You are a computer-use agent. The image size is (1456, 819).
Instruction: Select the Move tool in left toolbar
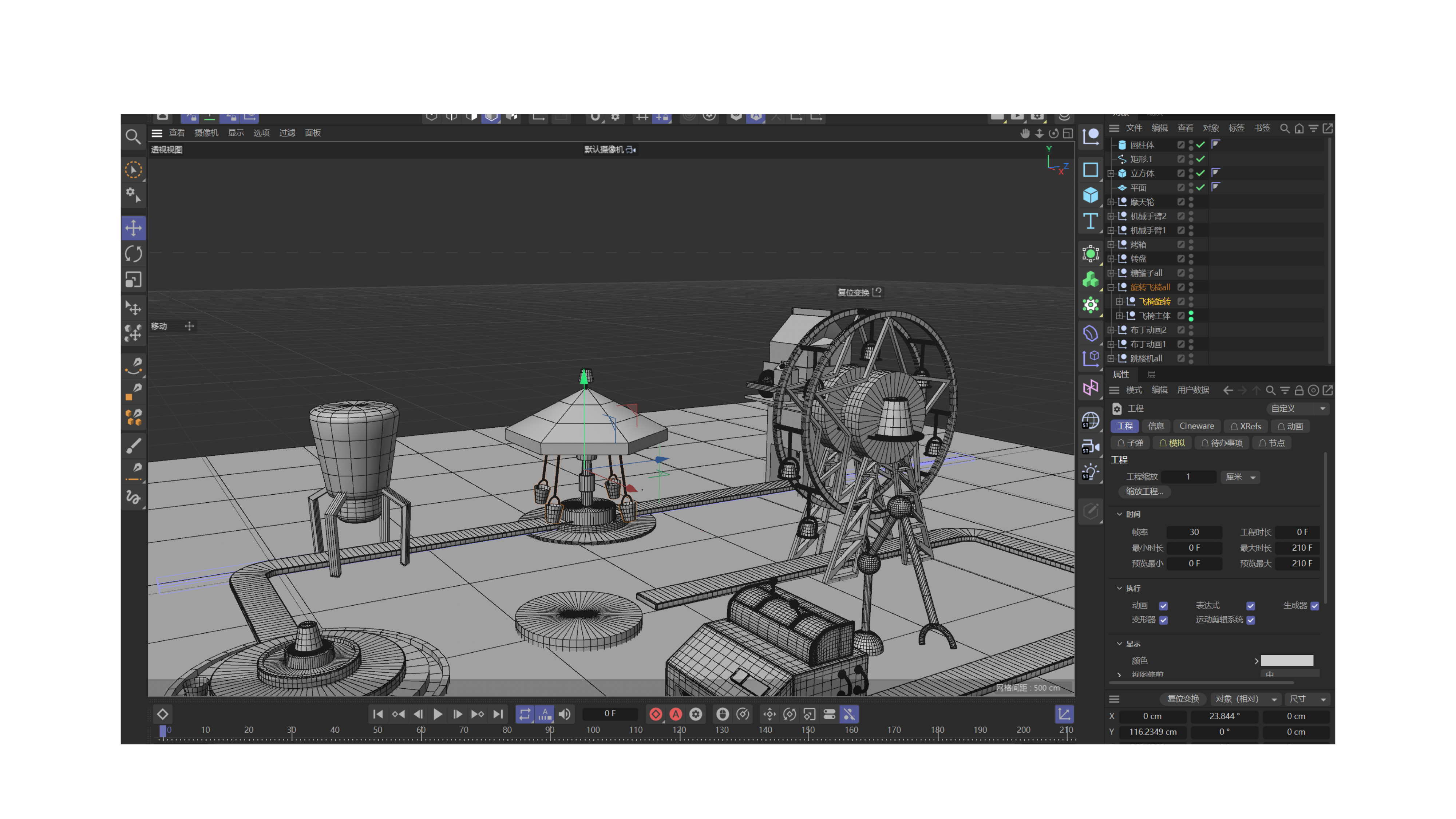tap(133, 228)
